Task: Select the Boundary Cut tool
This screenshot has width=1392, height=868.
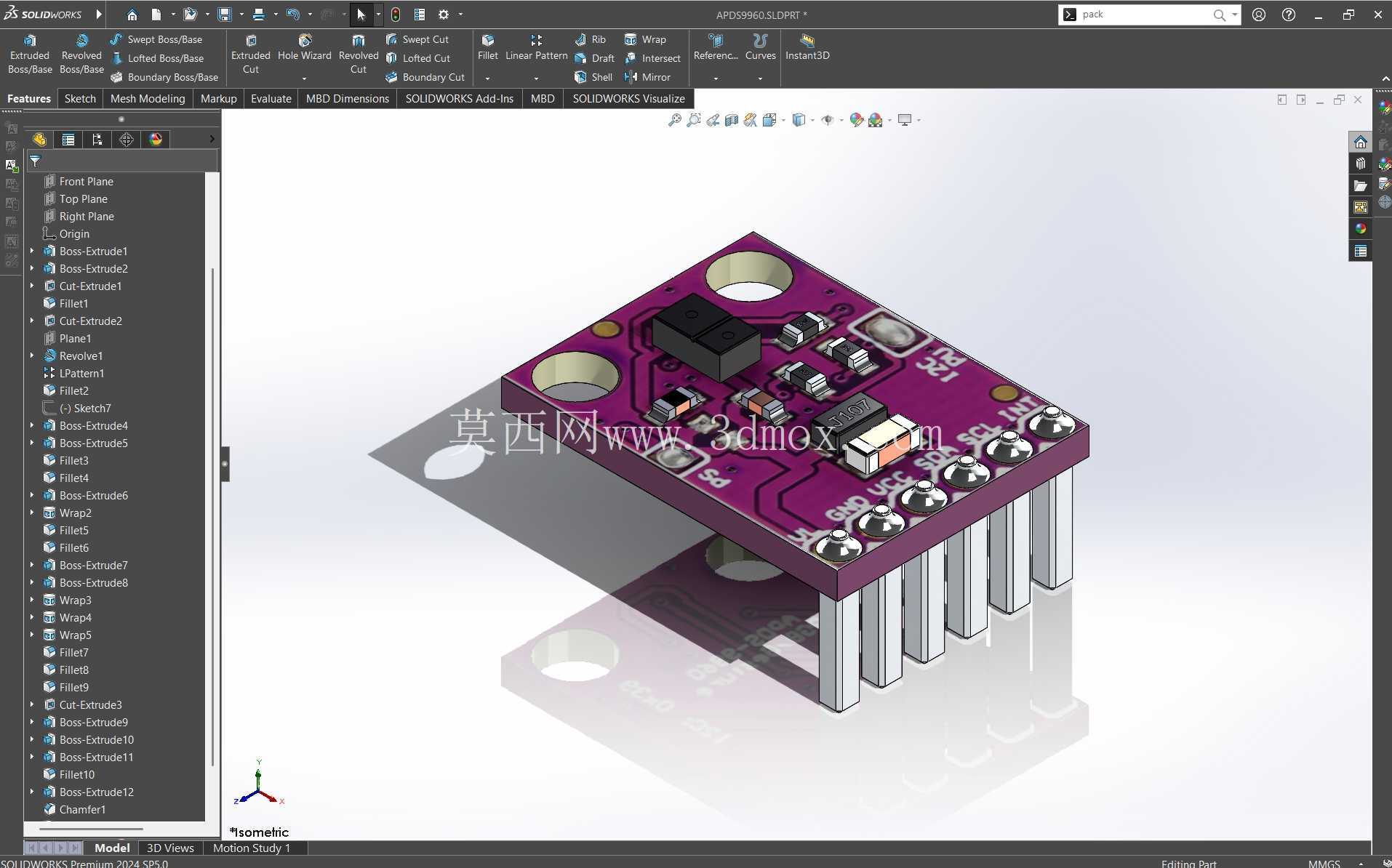Action: [x=425, y=77]
